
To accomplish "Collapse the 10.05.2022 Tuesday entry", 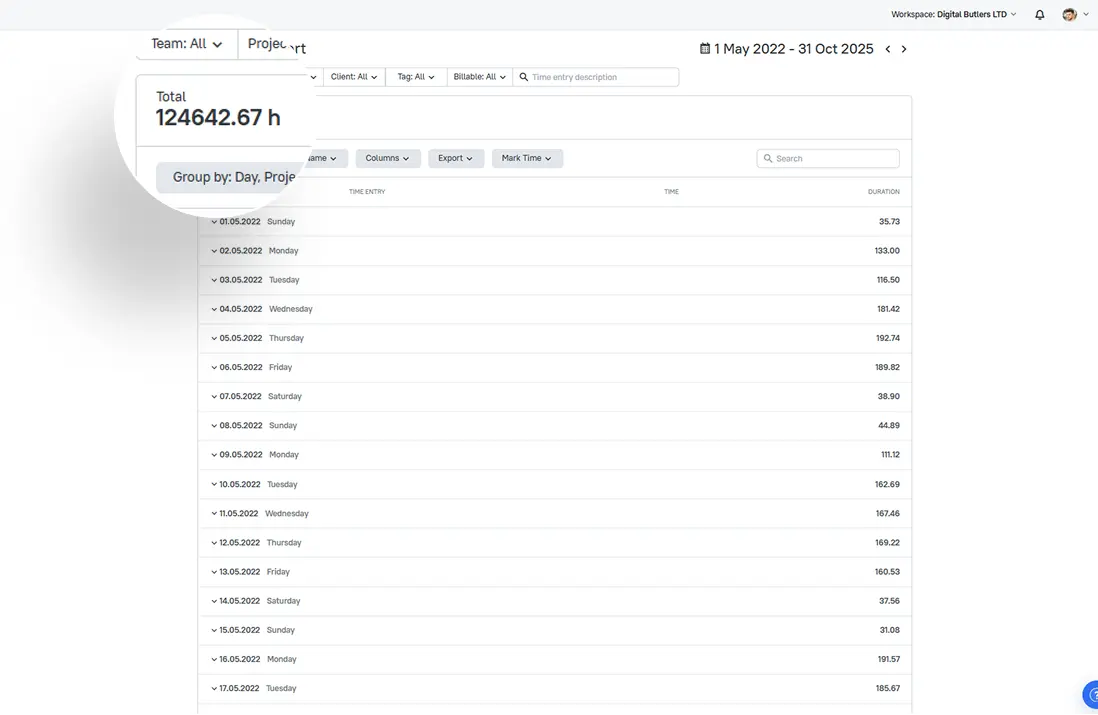I will (214, 483).
